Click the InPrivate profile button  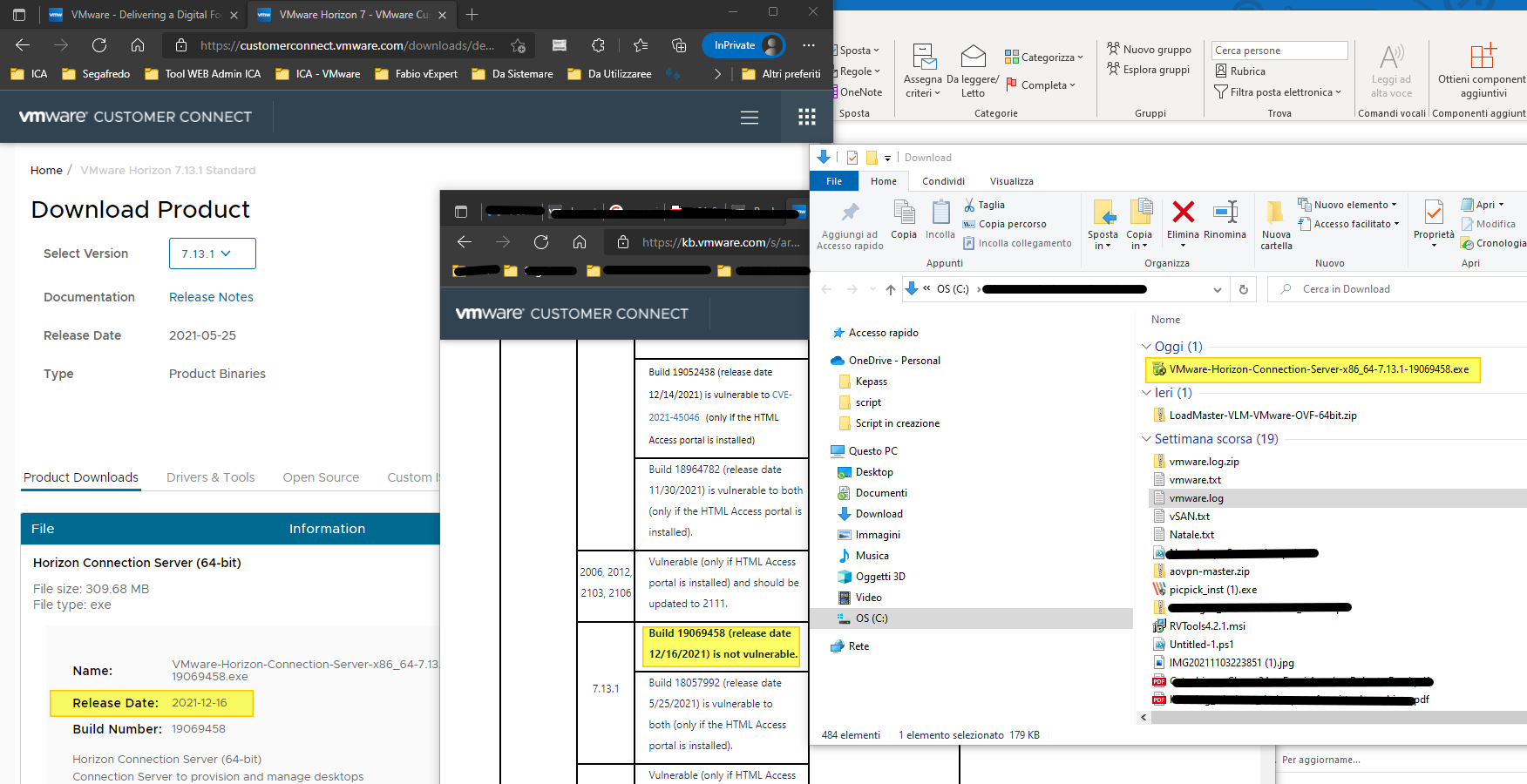point(743,45)
